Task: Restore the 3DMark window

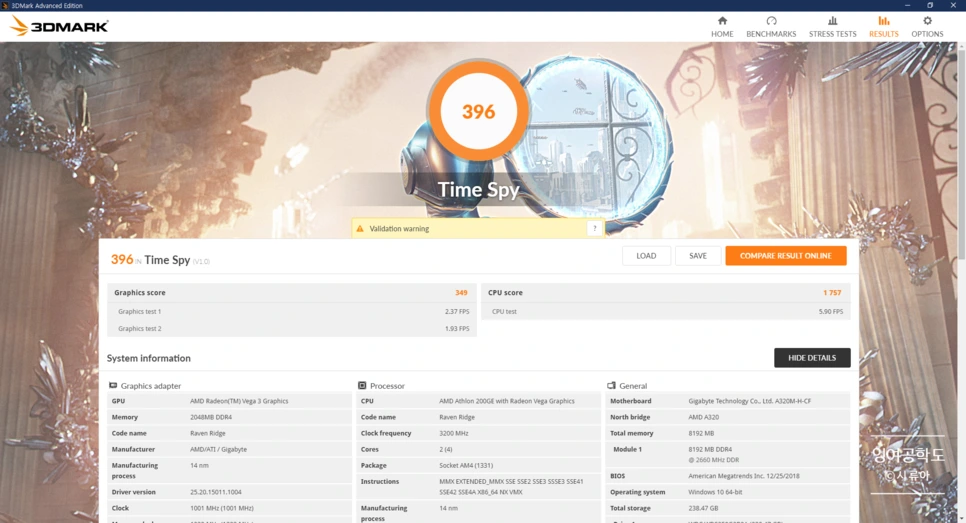Action: click(x=930, y=5)
